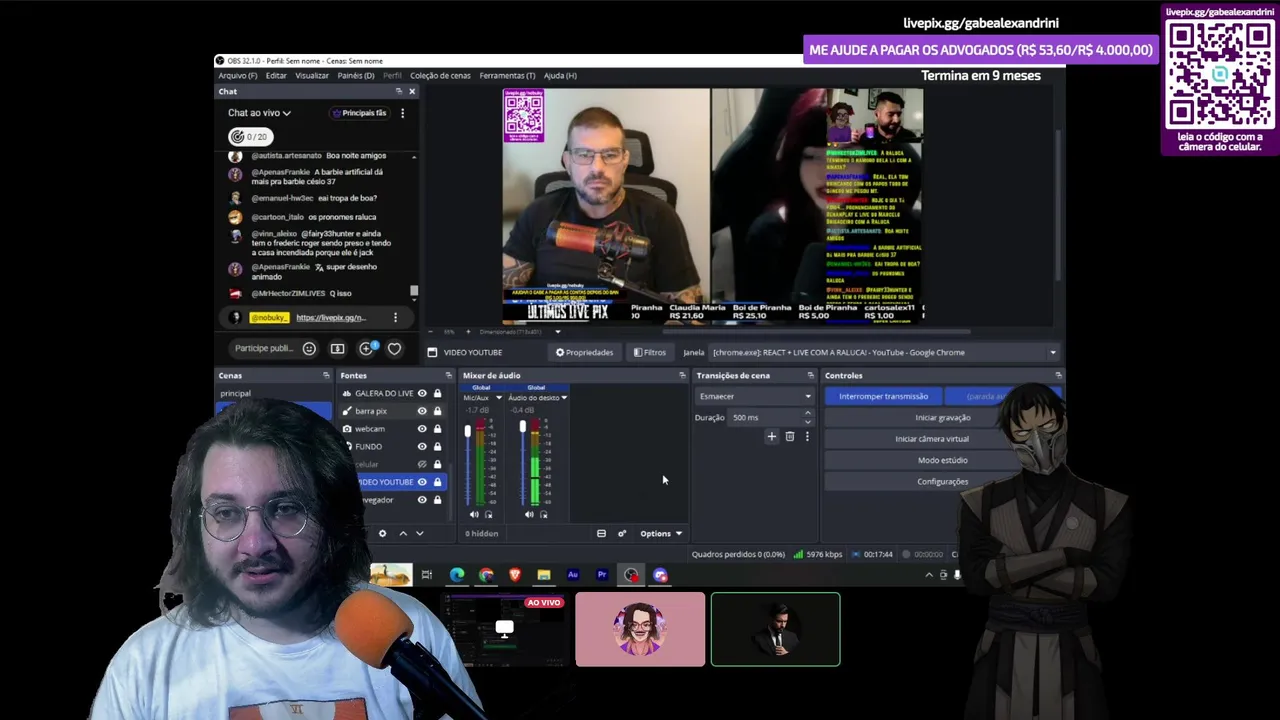The image size is (1280, 720).
Task: Open chat options three-dot menu
Action: [x=402, y=113]
